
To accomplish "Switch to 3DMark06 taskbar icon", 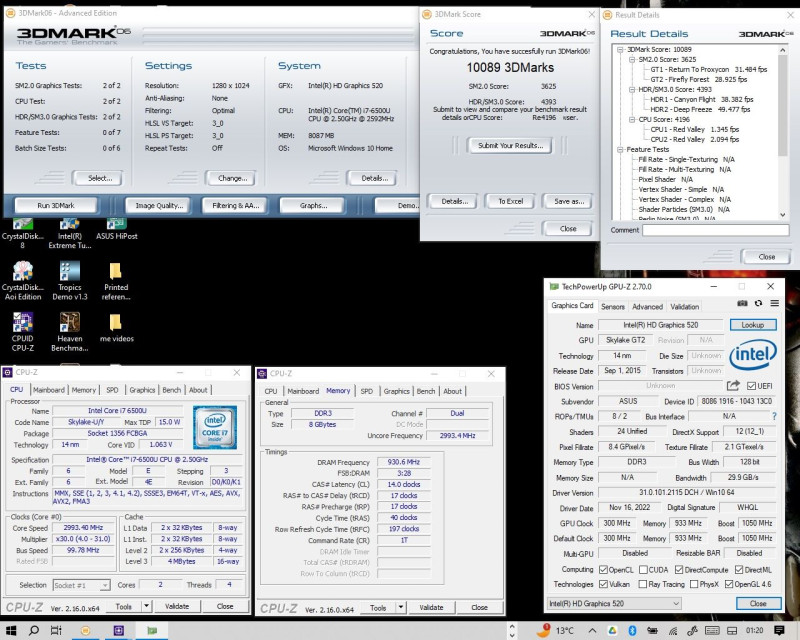I will click(85, 630).
